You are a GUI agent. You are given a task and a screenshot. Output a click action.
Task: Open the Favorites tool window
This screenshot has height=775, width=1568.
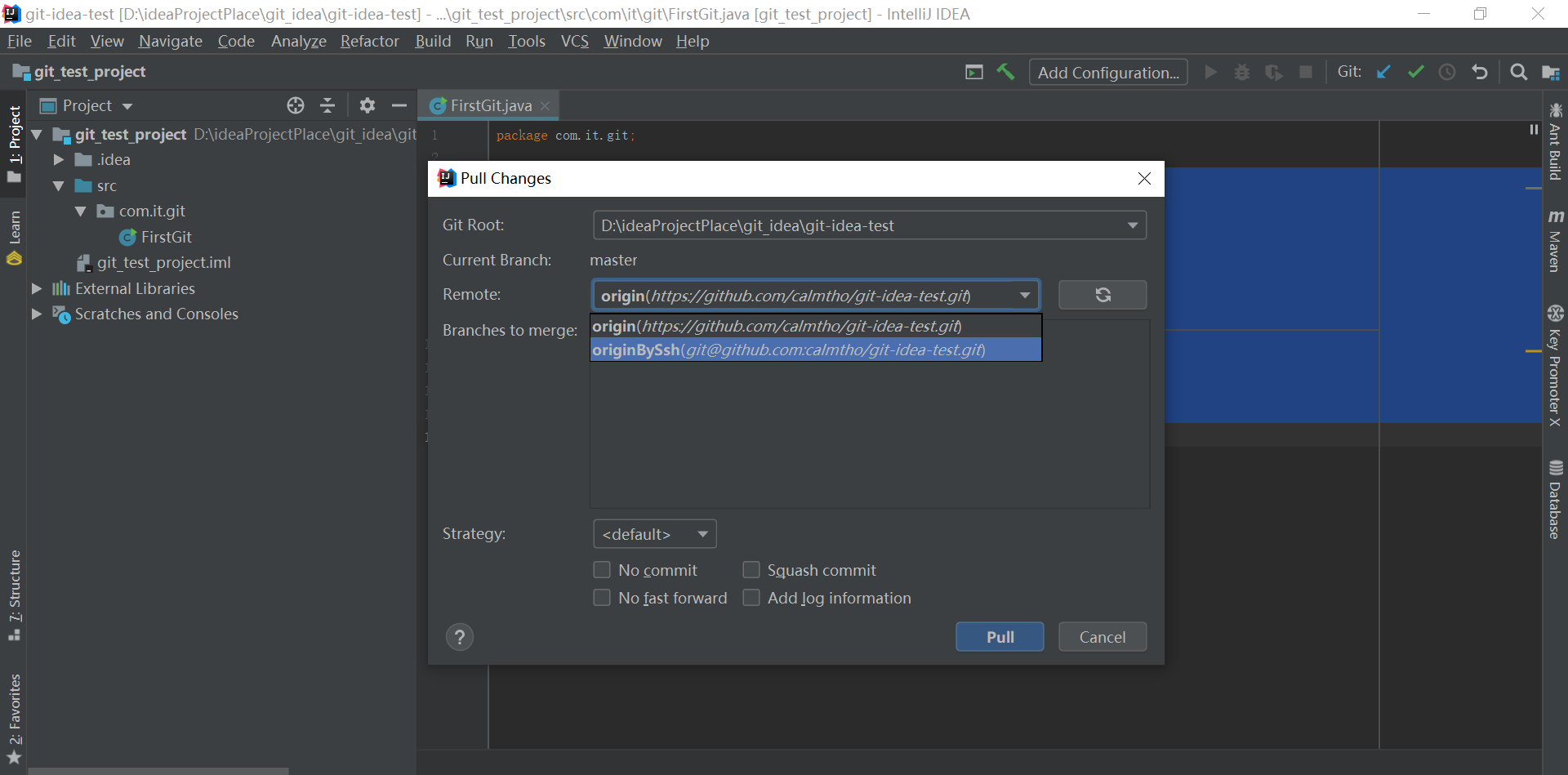point(14,719)
